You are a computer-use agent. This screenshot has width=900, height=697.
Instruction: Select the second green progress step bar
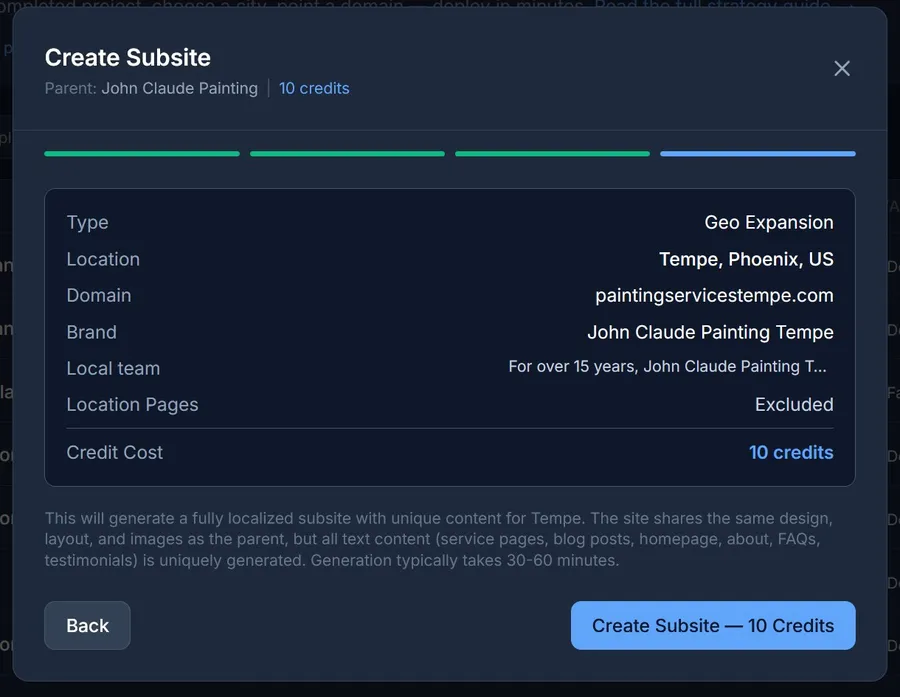point(347,154)
